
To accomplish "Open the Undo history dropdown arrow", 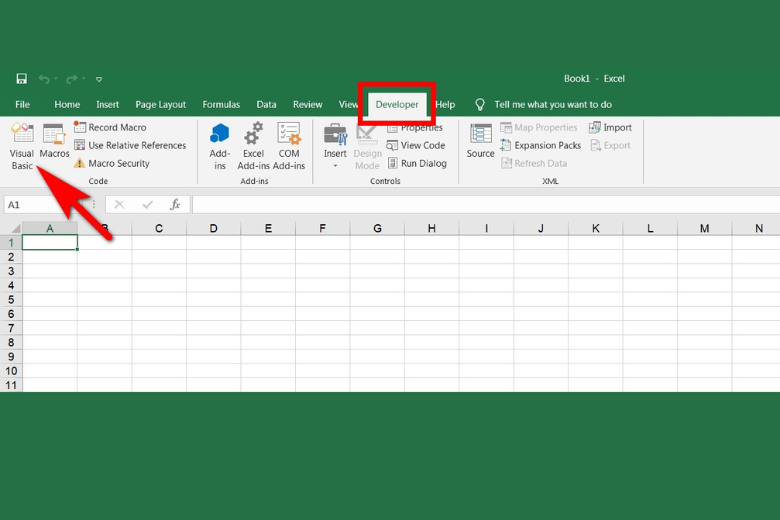I will click(56, 79).
